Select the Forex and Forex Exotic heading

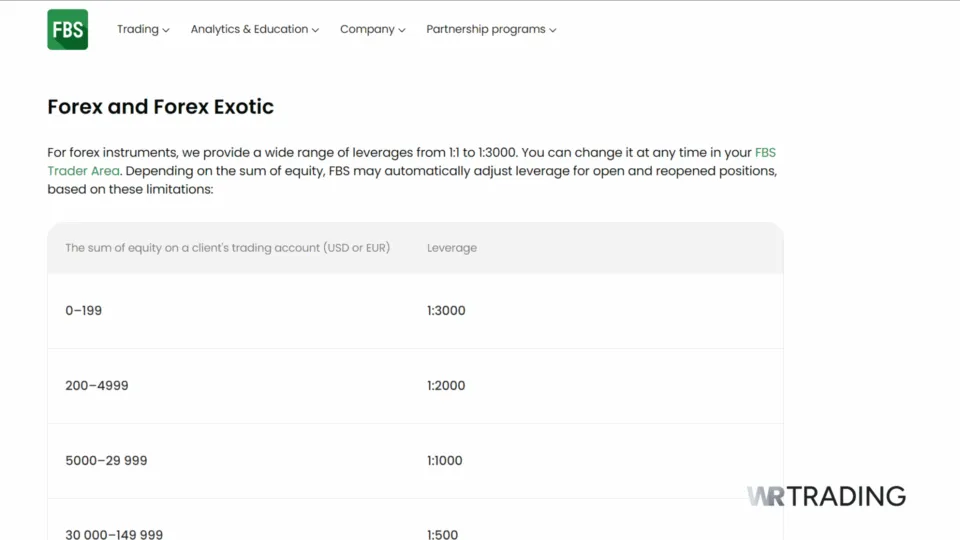click(160, 107)
